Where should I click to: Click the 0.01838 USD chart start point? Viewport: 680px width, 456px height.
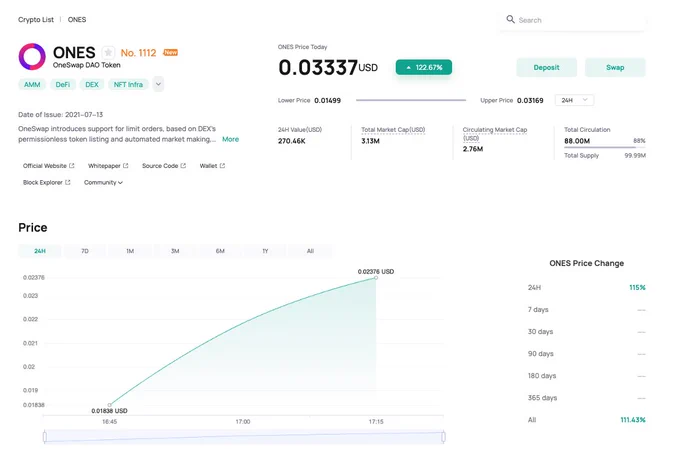point(109,405)
